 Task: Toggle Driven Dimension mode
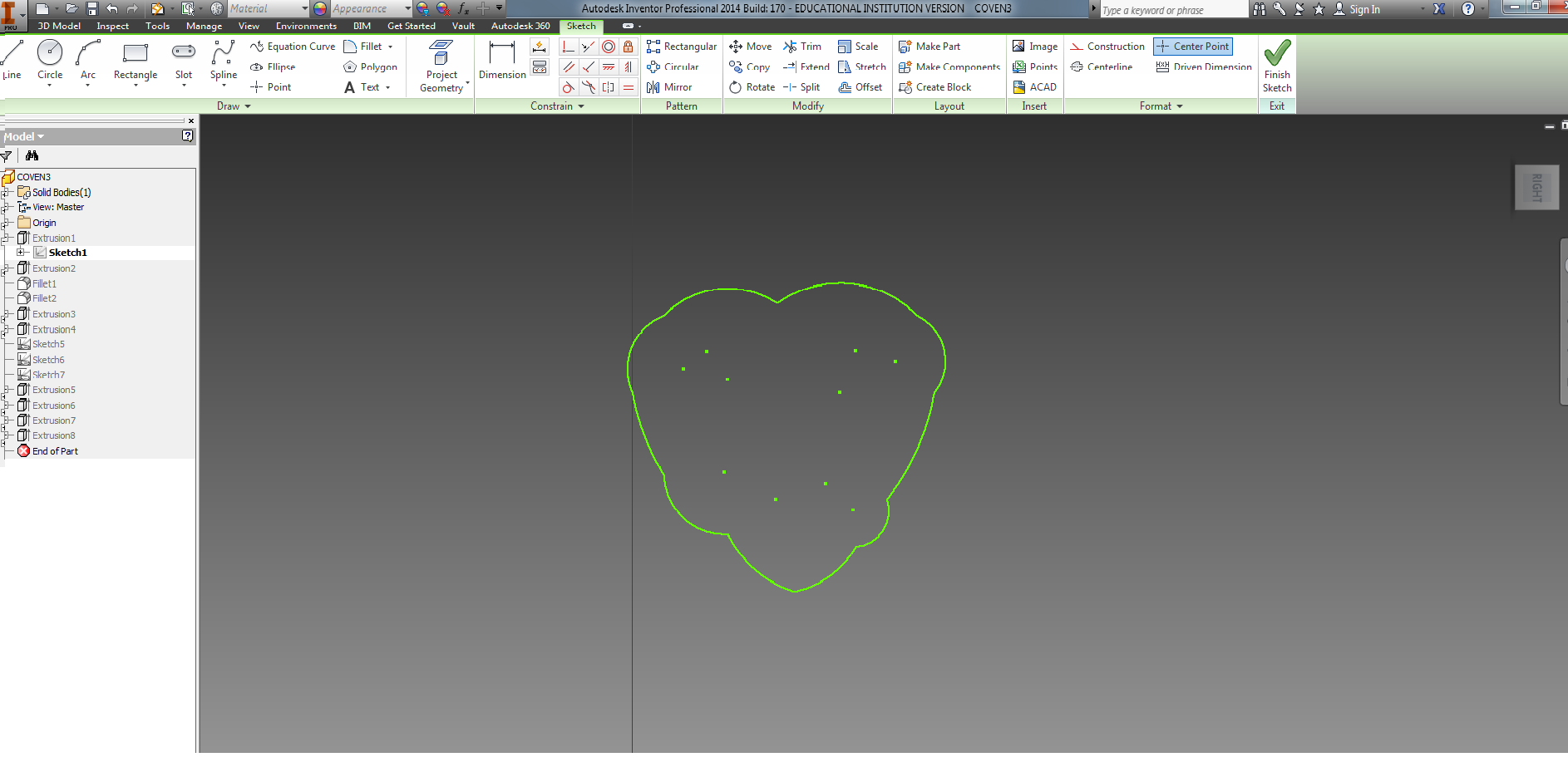(x=1204, y=66)
